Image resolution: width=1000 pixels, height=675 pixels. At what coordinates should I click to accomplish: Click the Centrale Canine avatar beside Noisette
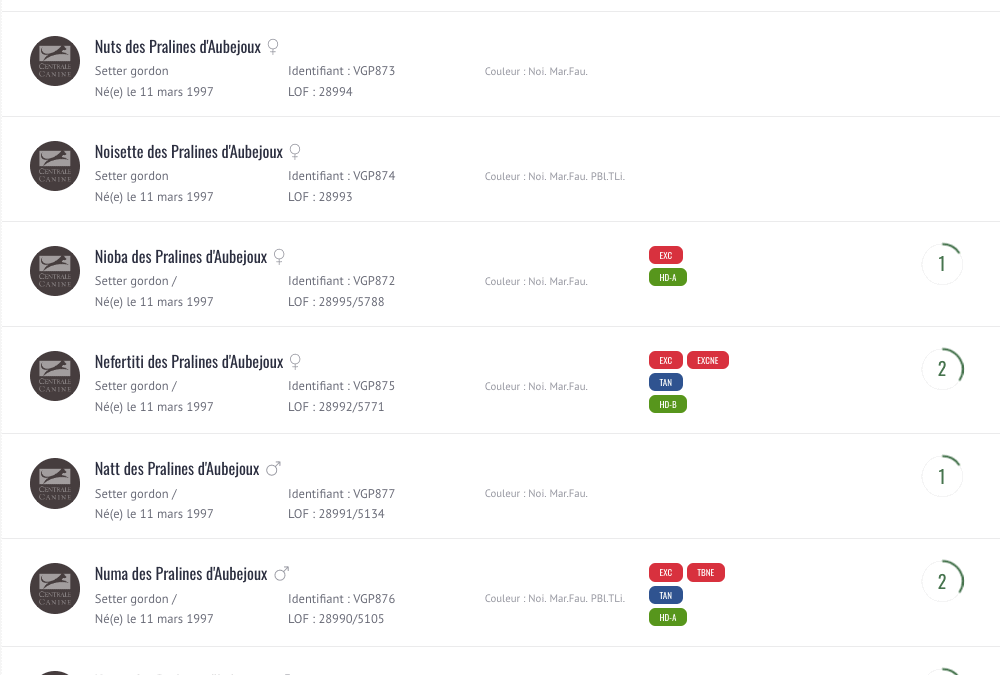[55, 167]
